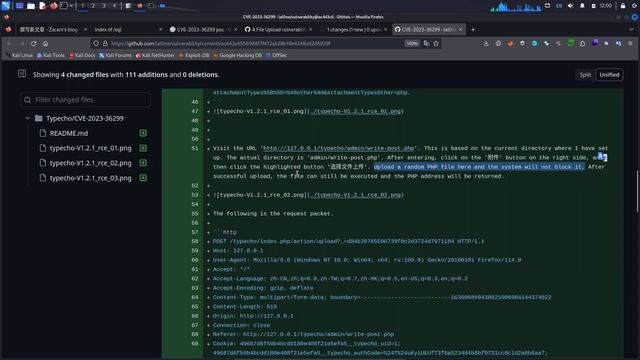Open a new browser tab
This screenshot has height=360, width=640.
(473, 29)
